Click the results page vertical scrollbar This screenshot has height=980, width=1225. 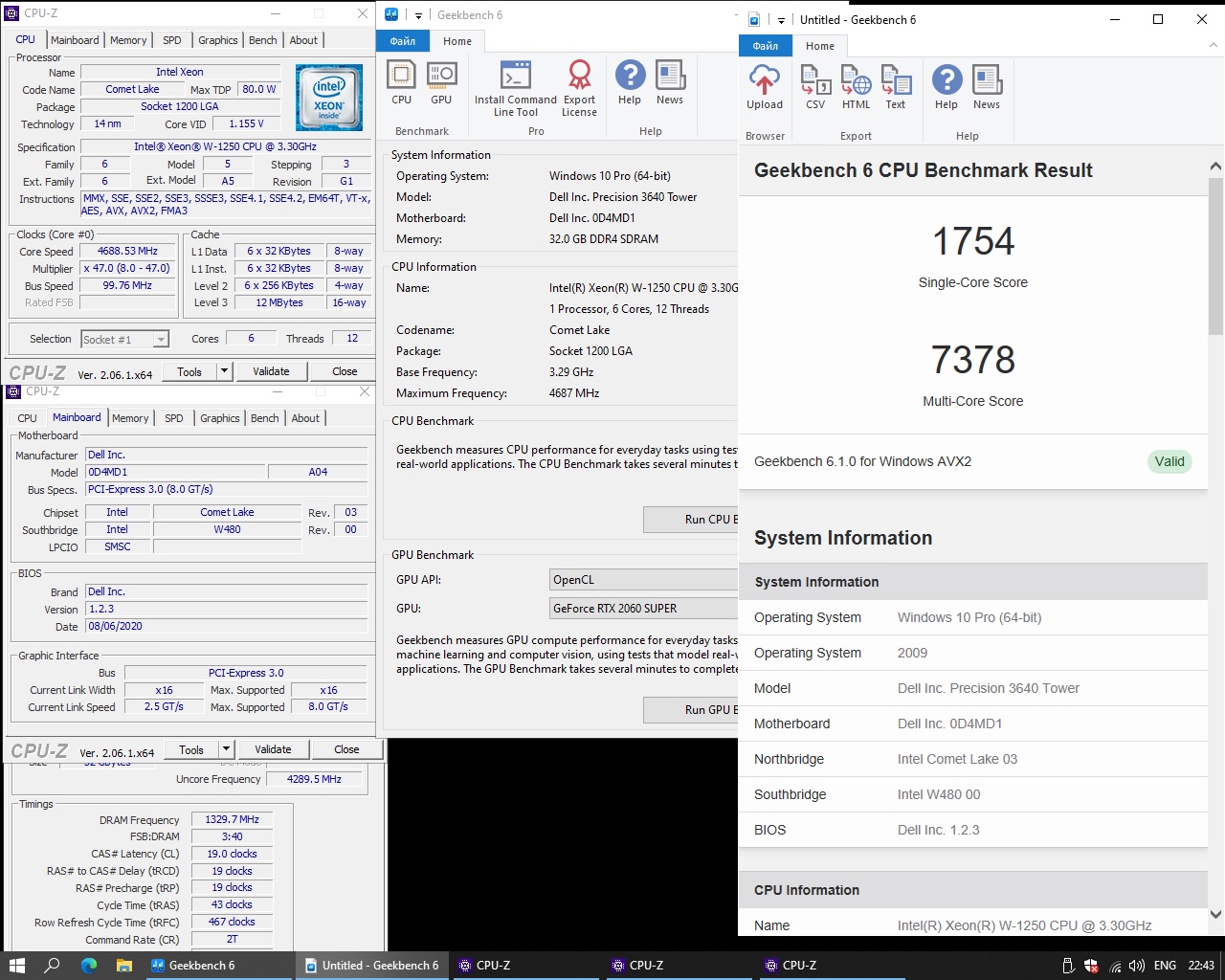(1215, 256)
